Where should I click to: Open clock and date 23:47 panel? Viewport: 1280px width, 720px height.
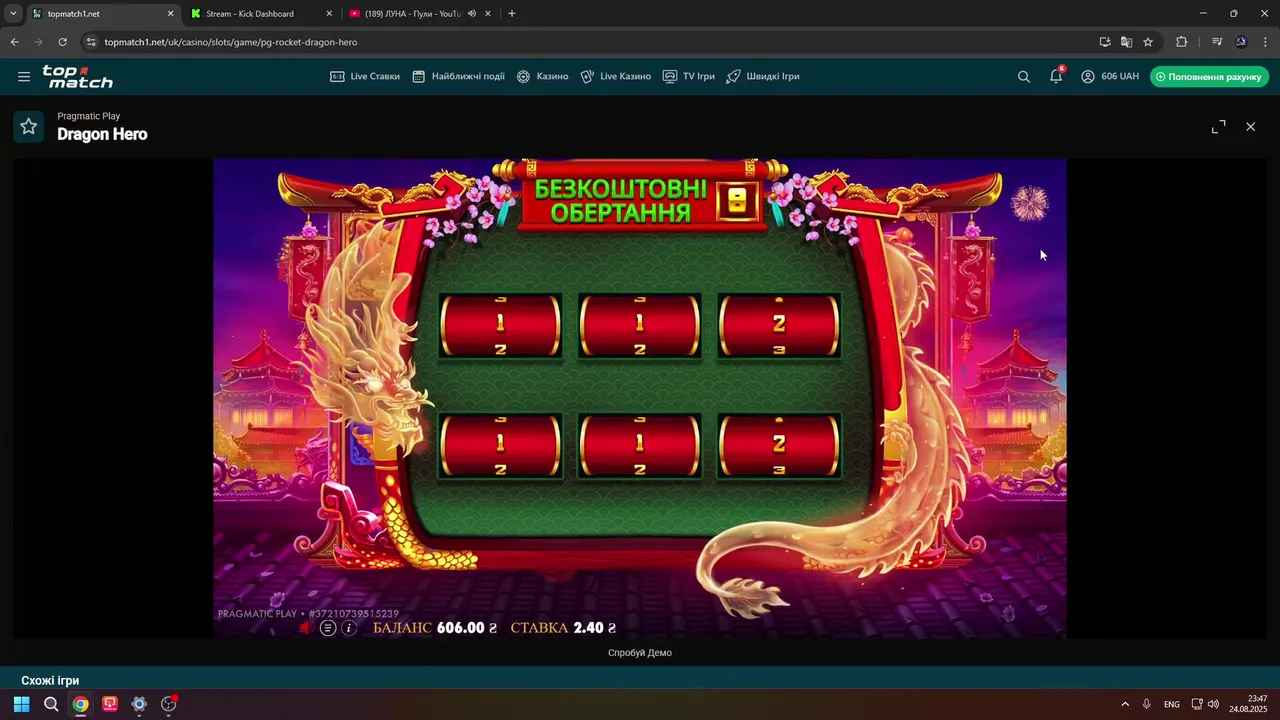pyautogui.click(x=1249, y=704)
